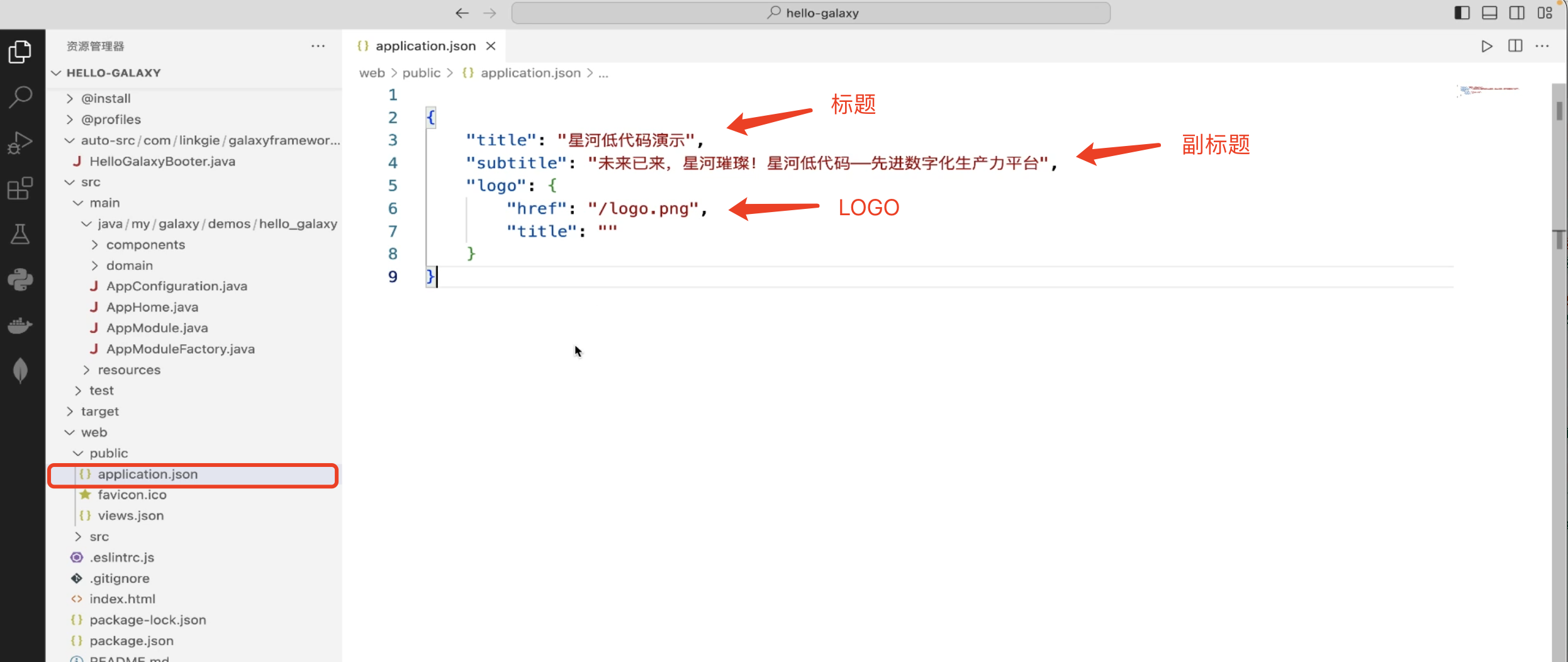Open AppConfiguration.java file
1568x662 pixels.
[194, 286]
